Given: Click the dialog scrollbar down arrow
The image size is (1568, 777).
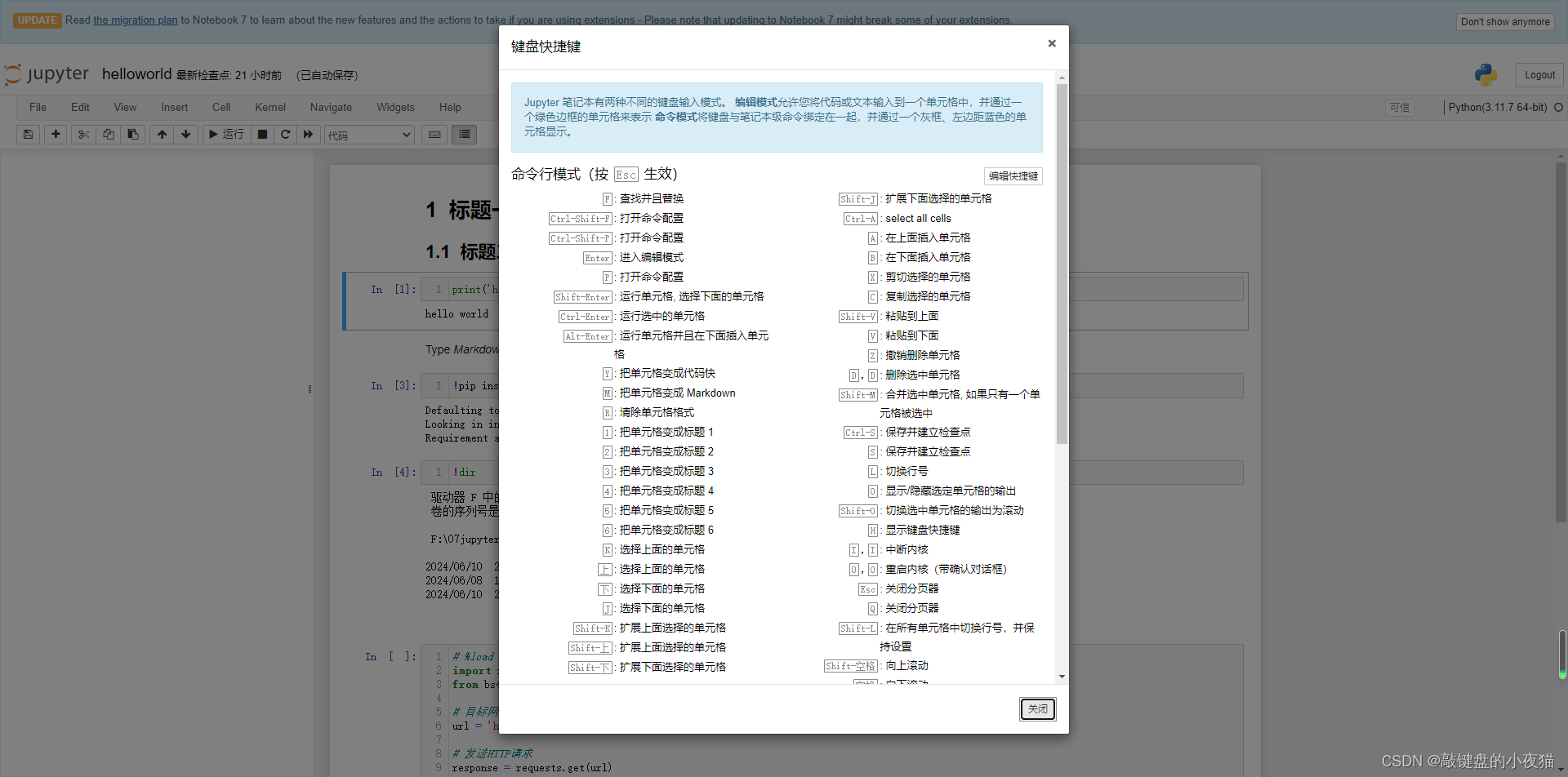Looking at the screenshot, I should [1062, 677].
